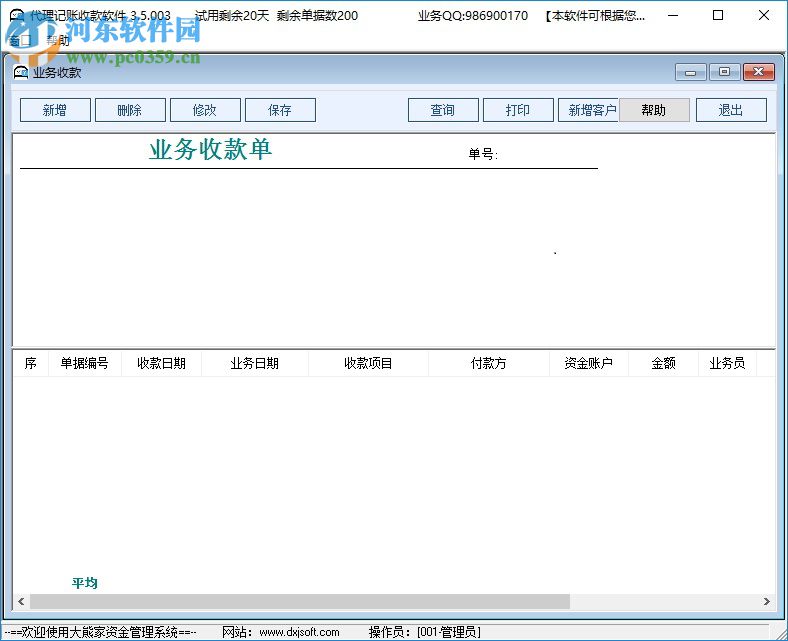
Task: Open the 查询 search function
Action: coord(443,110)
